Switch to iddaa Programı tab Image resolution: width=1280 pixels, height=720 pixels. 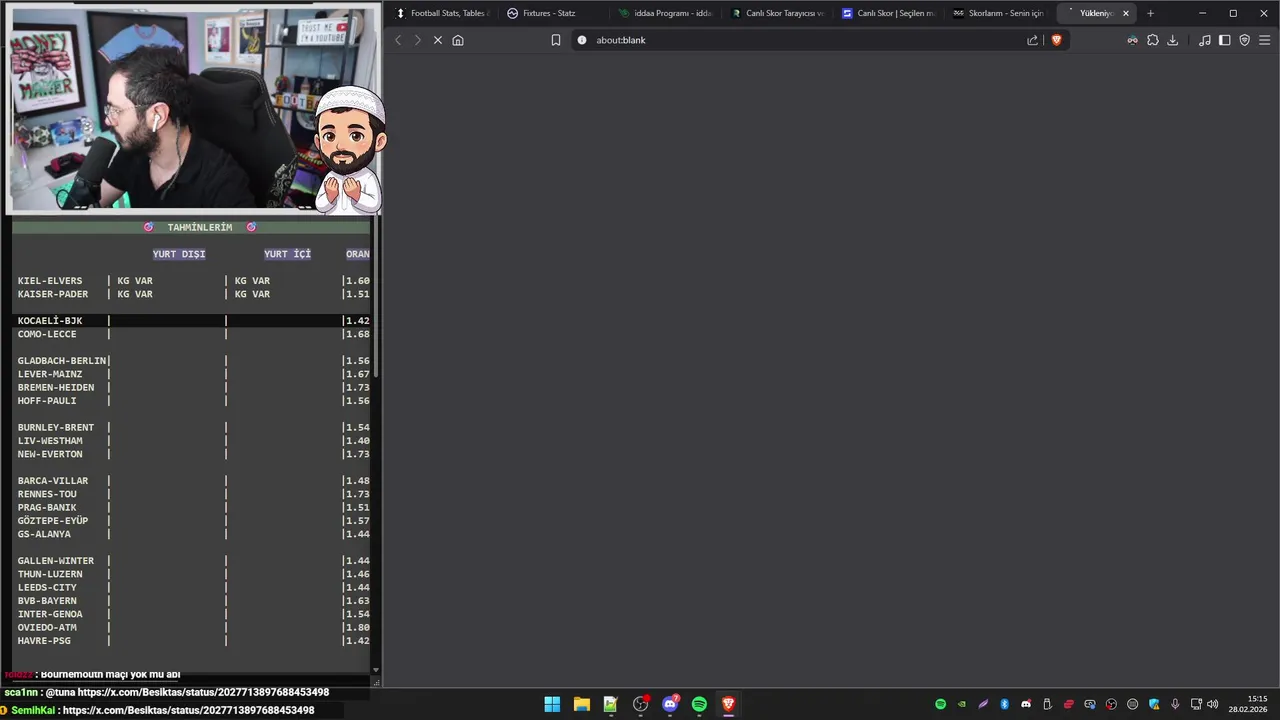664,13
